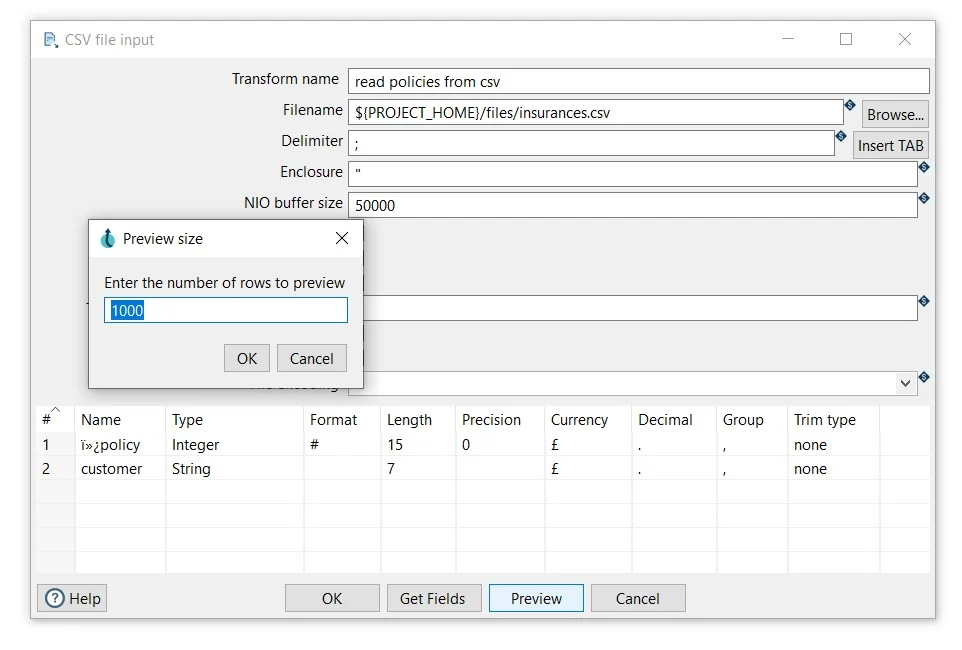Open variables for the Delimiter field
Image resolution: width=962 pixels, height=650 pixels.
point(841,136)
